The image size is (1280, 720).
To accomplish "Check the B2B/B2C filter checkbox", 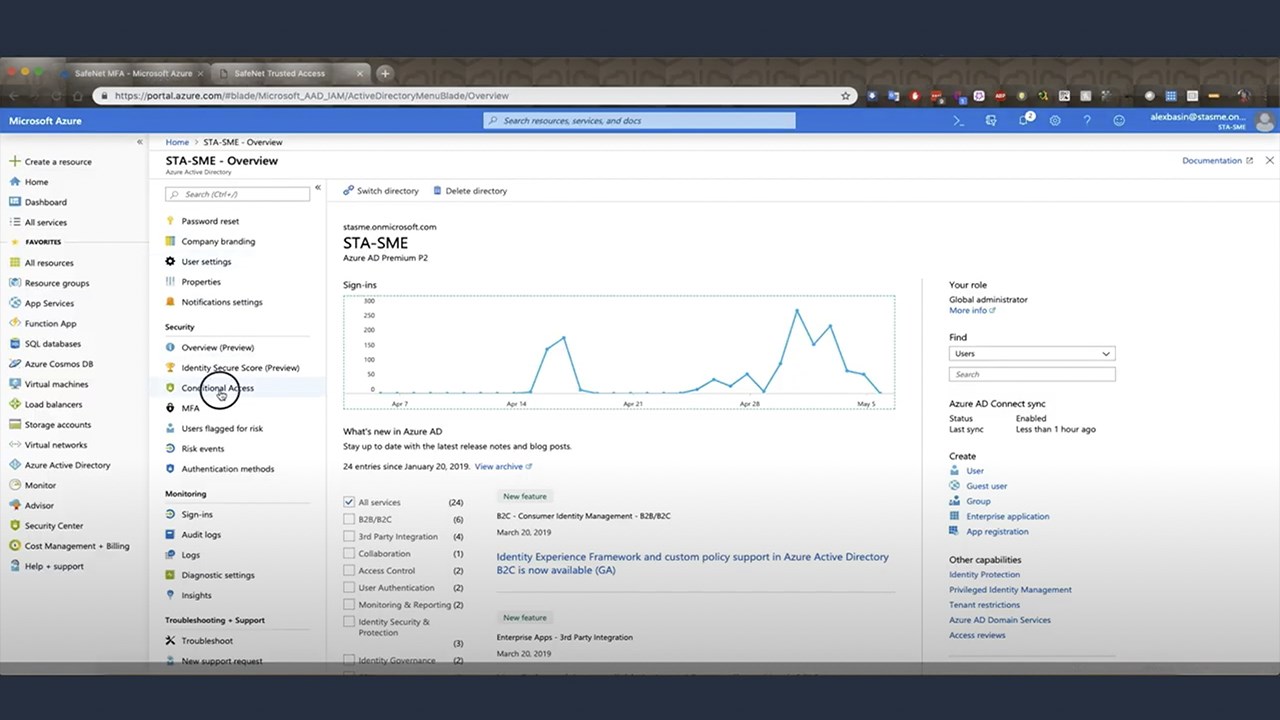I will click(349, 519).
